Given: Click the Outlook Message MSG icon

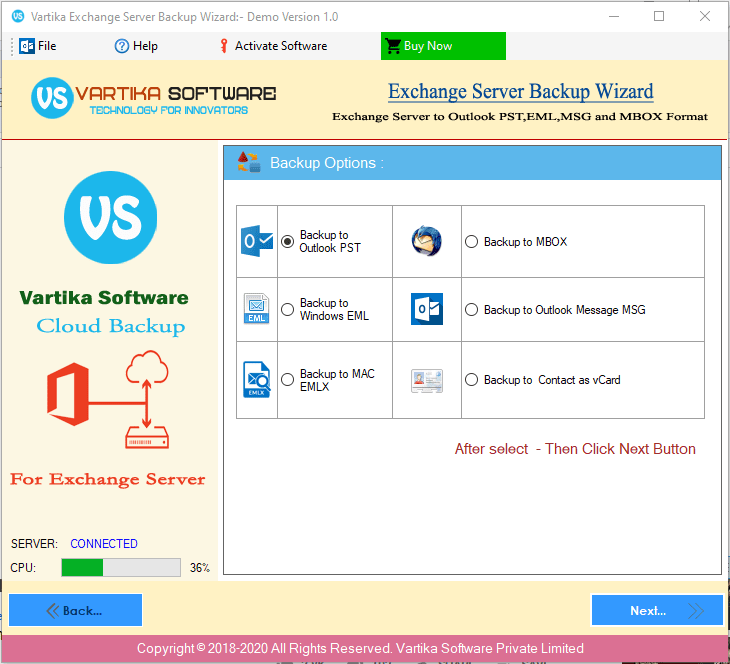Looking at the screenshot, I should click(x=426, y=309).
